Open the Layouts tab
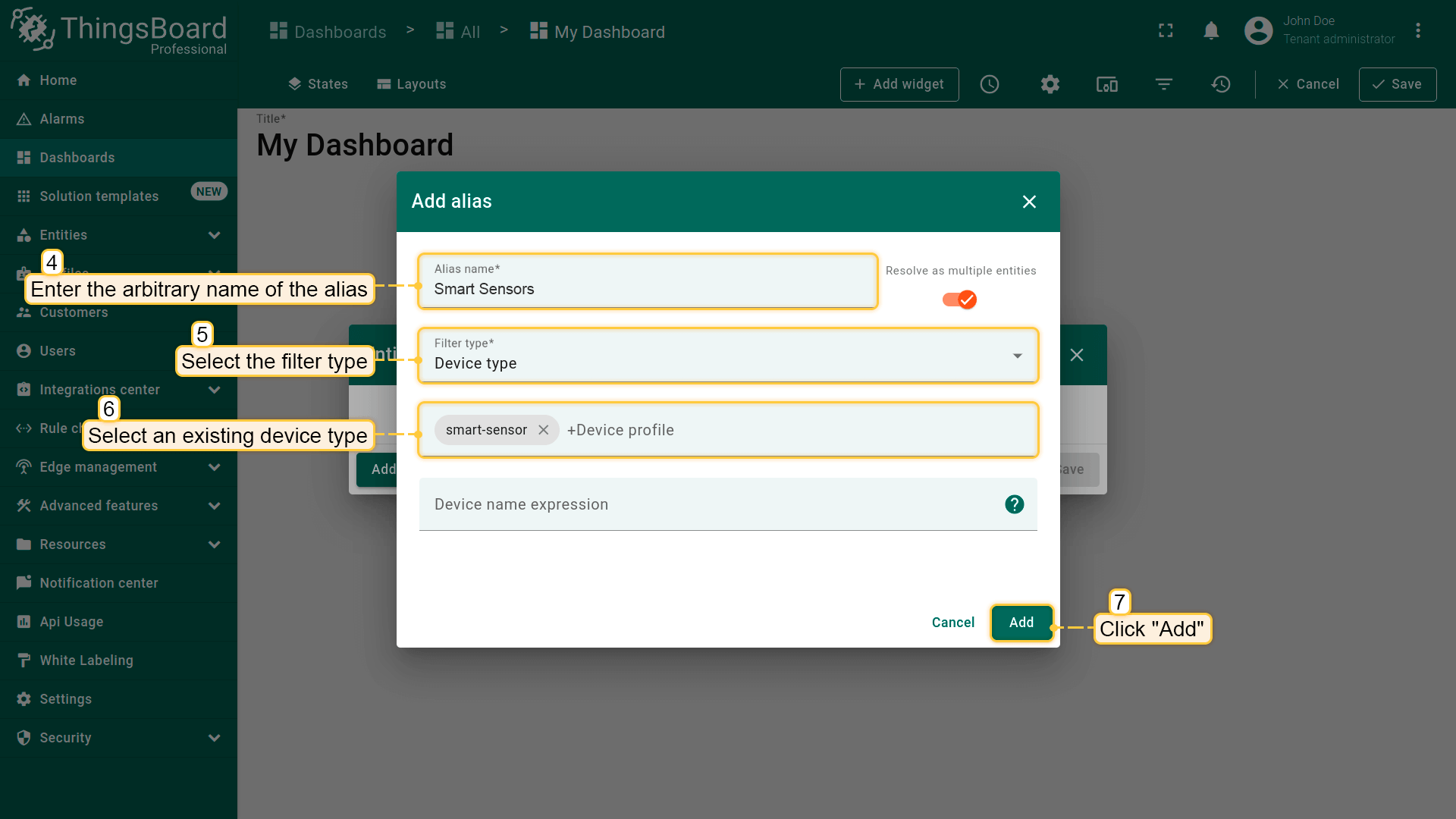The height and width of the screenshot is (819, 1456). pyautogui.click(x=412, y=84)
